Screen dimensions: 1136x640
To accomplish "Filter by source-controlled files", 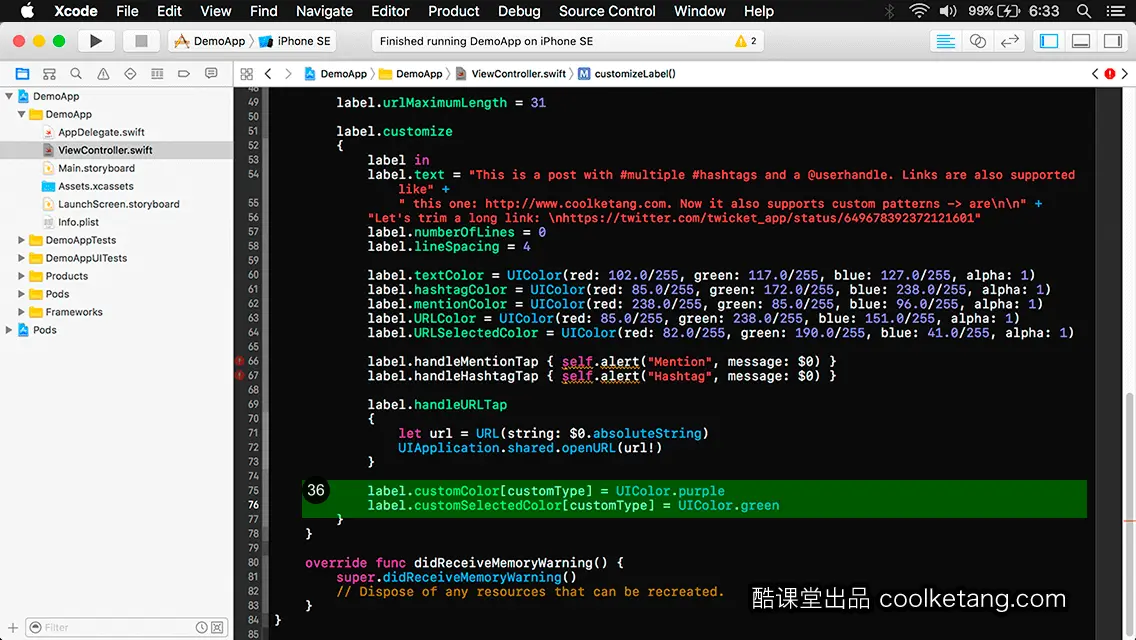I will (217, 628).
